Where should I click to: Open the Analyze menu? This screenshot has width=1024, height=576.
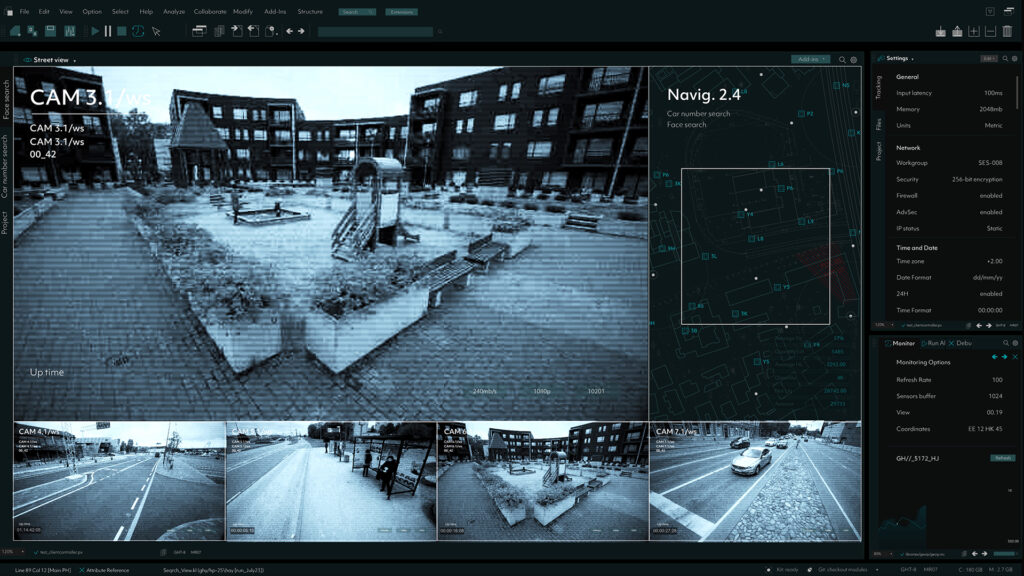(174, 11)
